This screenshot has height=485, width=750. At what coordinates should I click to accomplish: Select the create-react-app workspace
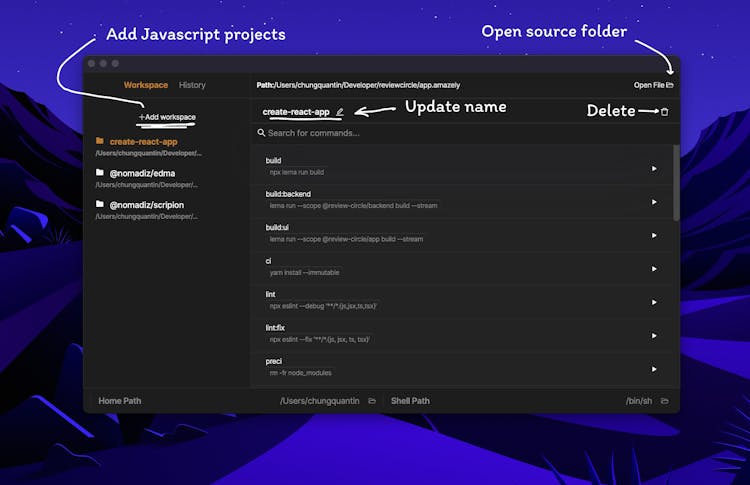coord(143,141)
